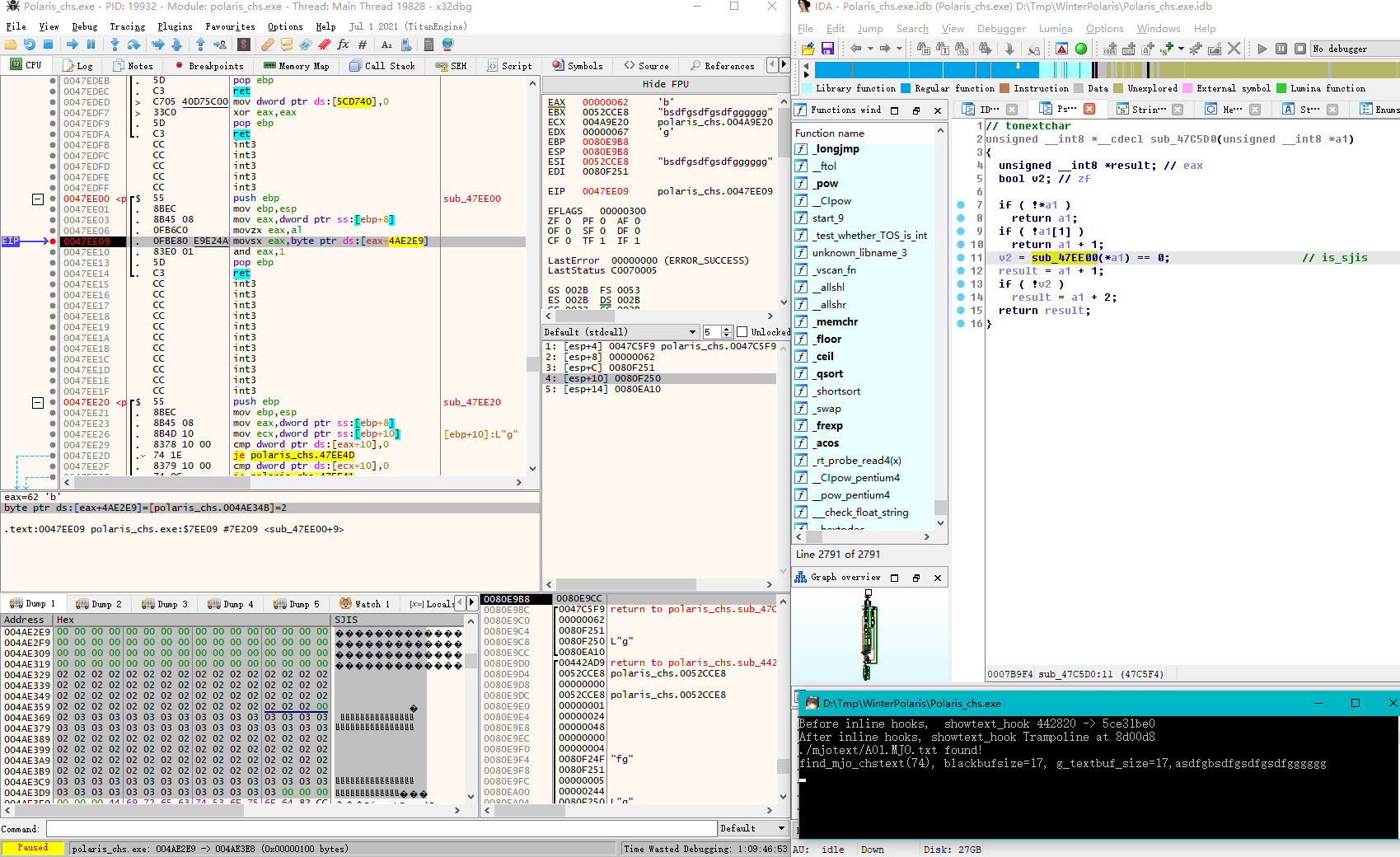
Task: Open the No debugger selector combo box
Action: pyautogui.click(x=1355, y=49)
